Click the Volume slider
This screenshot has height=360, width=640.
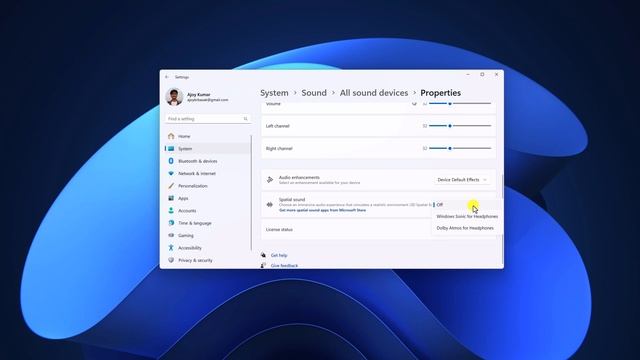(460, 104)
